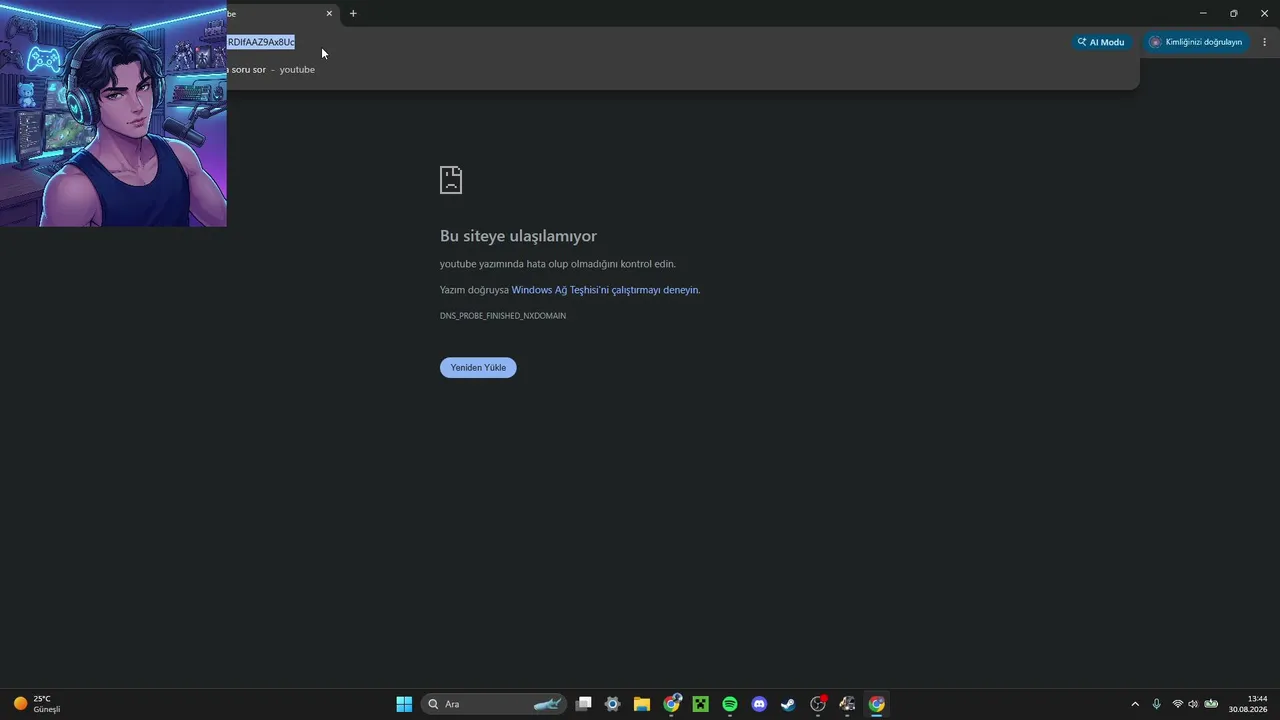Image resolution: width=1280 pixels, height=720 pixels.
Task: Open OBS Studio from the taskbar
Action: [x=818, y=704]
